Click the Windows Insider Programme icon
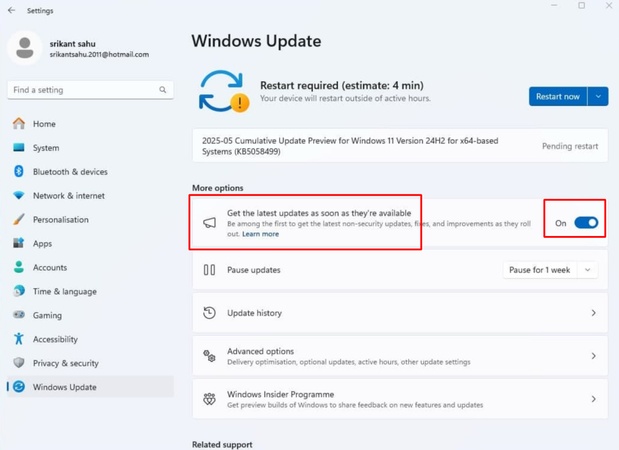The height and width of the screenshot is (450, 619). (x=210, y=399)
